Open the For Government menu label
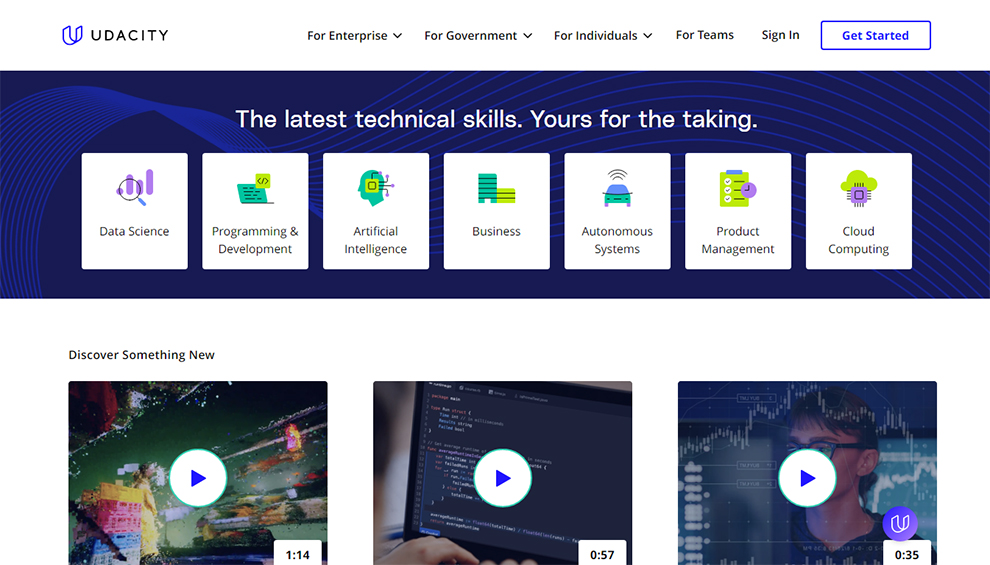 coord(470,36)
